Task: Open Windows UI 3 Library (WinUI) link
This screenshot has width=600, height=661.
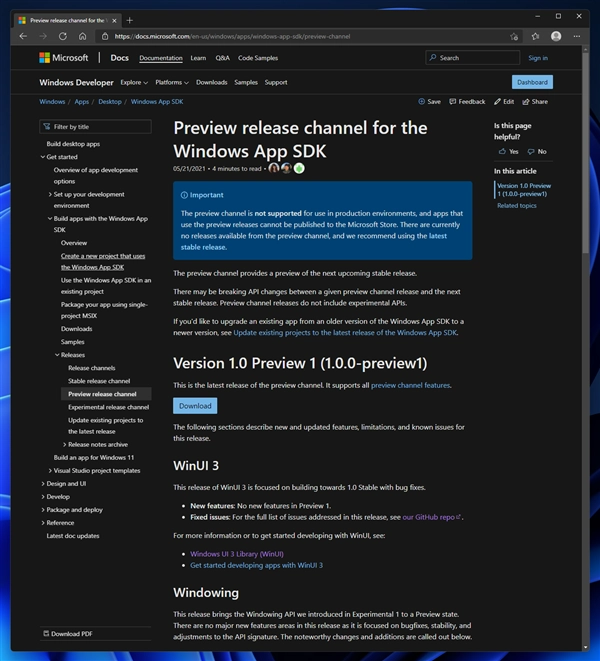Action: coord(237,554)
